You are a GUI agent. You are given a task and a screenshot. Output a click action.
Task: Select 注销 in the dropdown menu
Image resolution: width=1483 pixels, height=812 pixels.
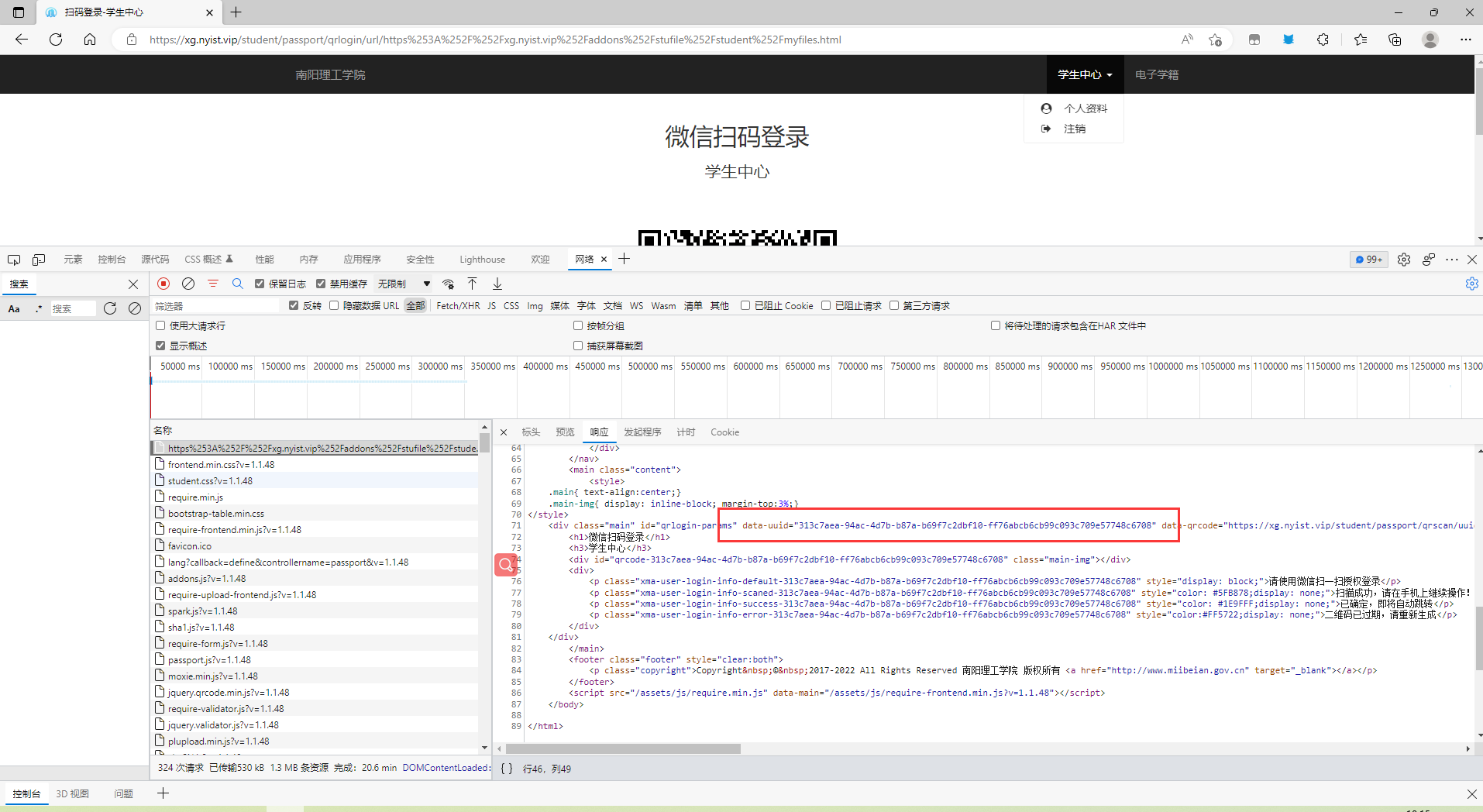tap(1075, 129)
